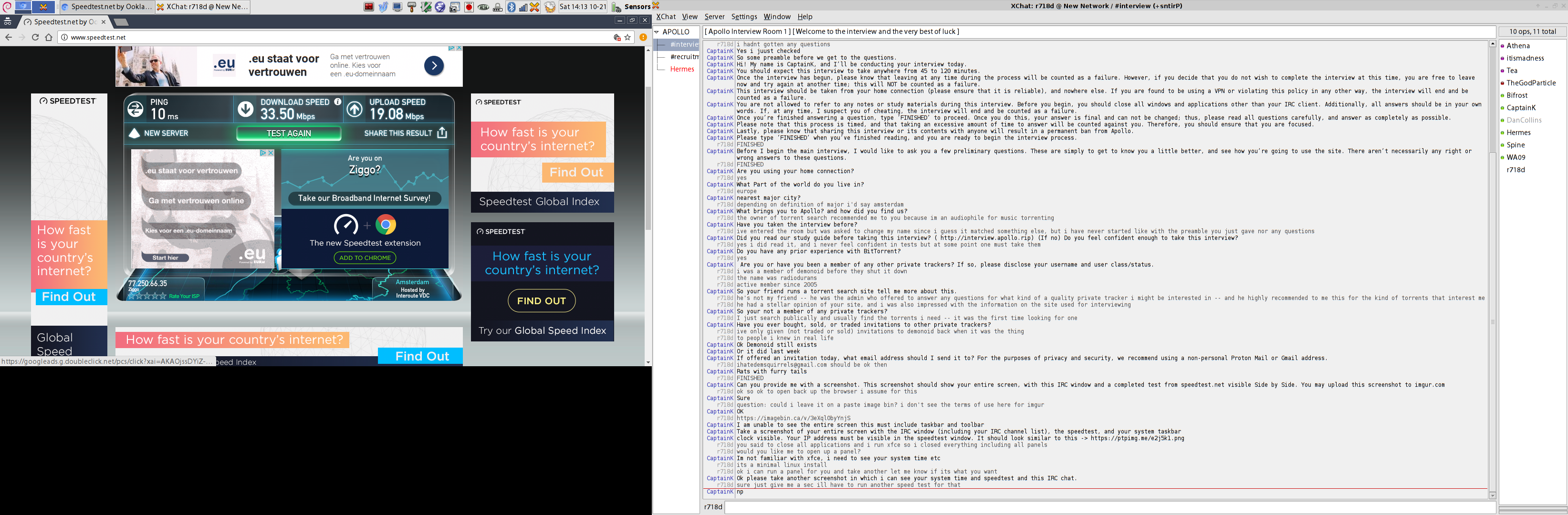Click the site info icon in address bar

point(64,37)
